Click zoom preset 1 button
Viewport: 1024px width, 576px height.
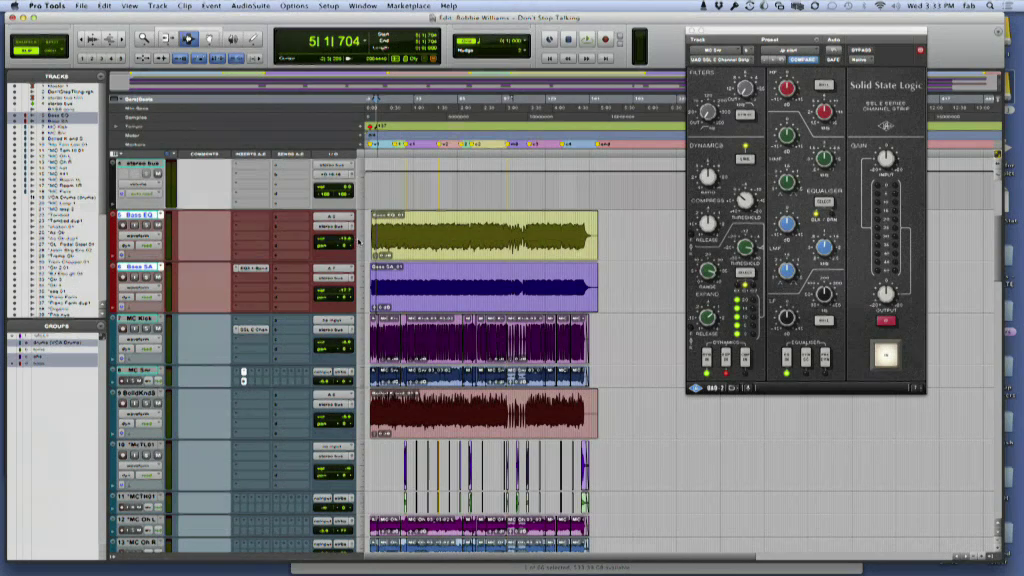click(x=83, y=59)
